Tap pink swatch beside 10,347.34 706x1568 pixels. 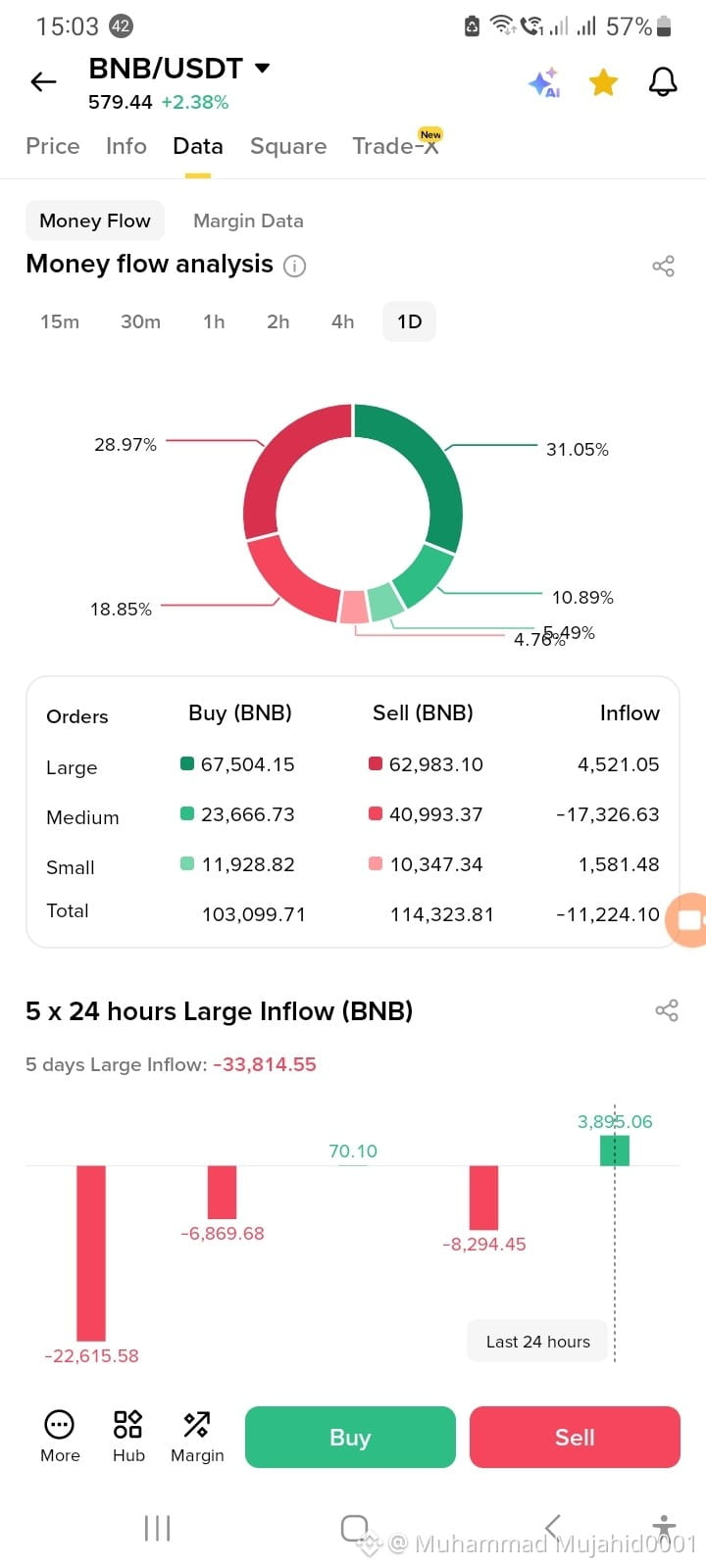(x=376, y=863)
